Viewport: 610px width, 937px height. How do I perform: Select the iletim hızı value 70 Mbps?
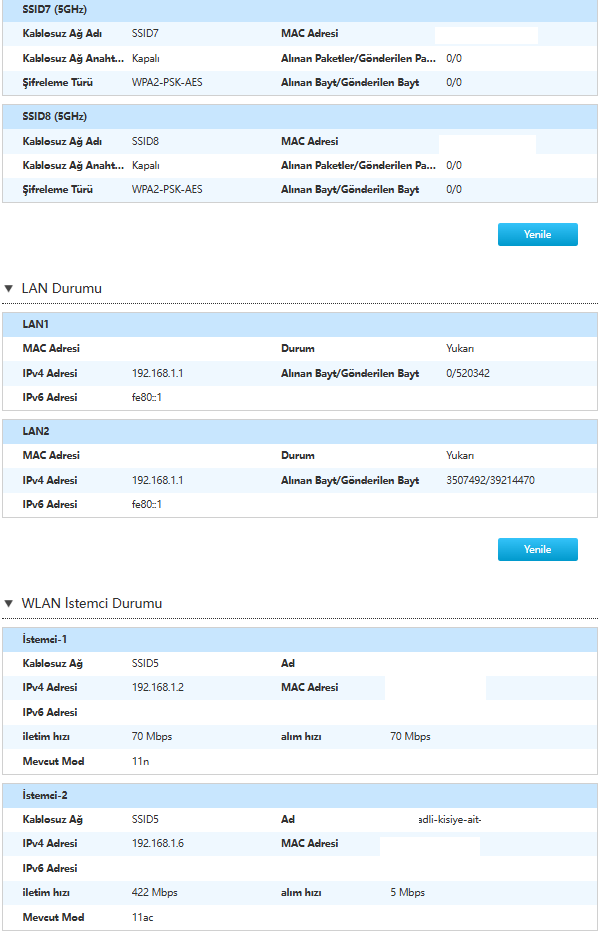tap(152, 737)
